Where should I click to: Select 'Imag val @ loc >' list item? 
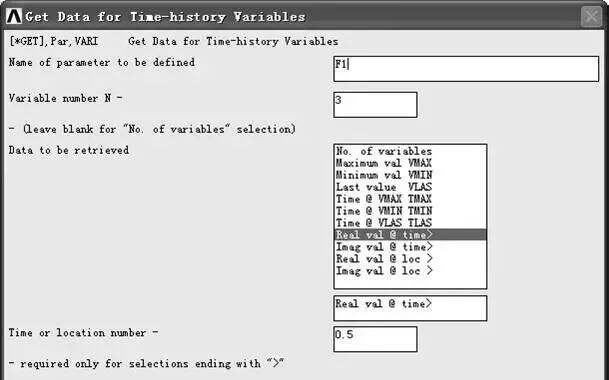click(x=410, y=271)
